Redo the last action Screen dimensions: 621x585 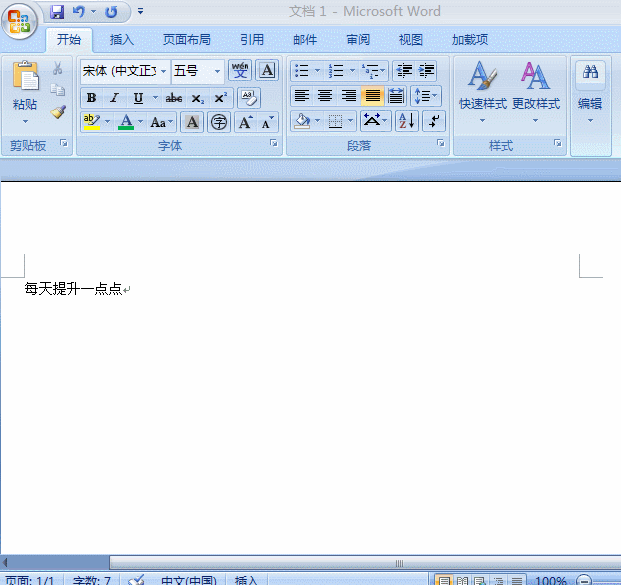[x=111, y=12]
